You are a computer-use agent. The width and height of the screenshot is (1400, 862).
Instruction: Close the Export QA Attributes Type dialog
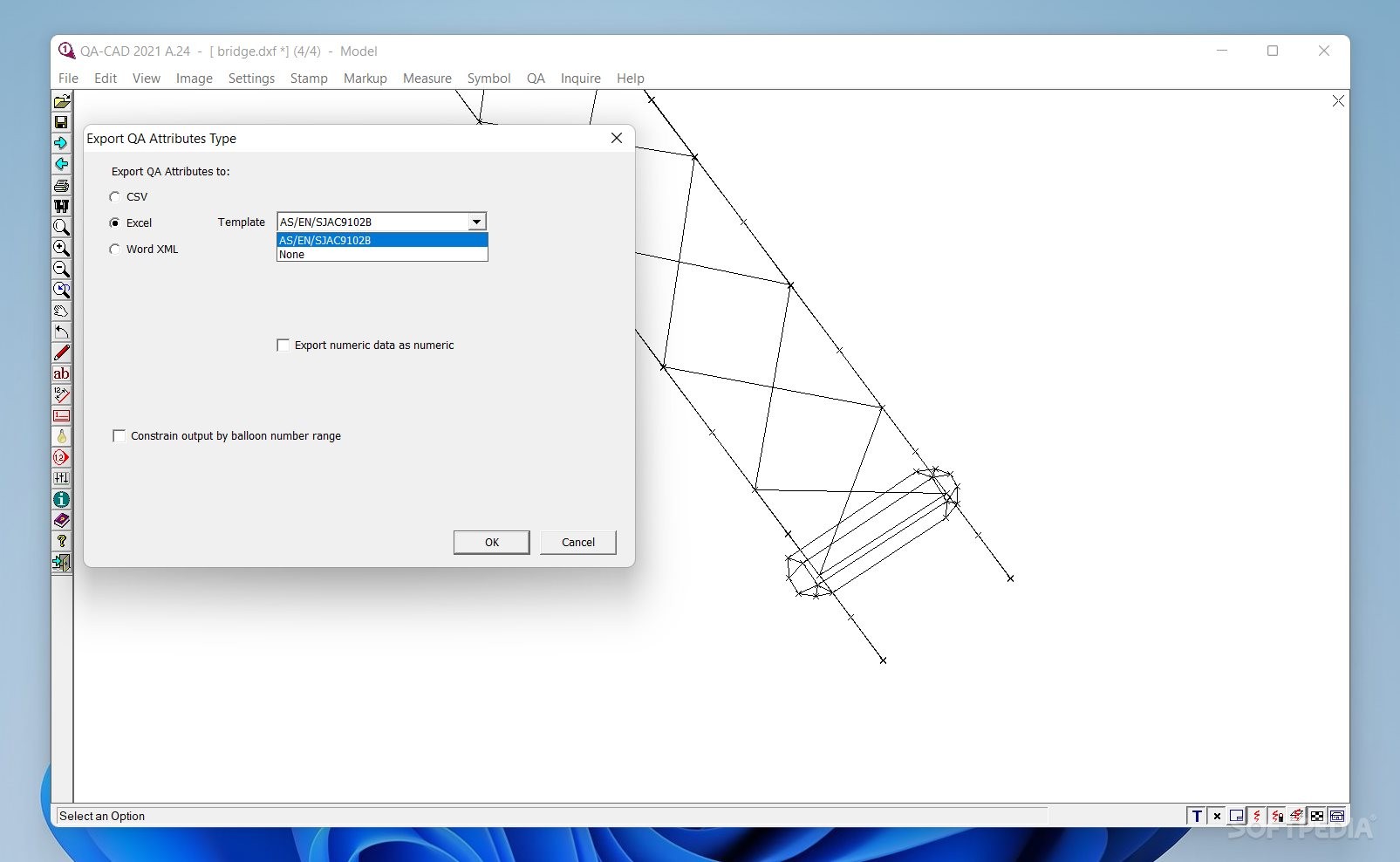click(617, 138)
